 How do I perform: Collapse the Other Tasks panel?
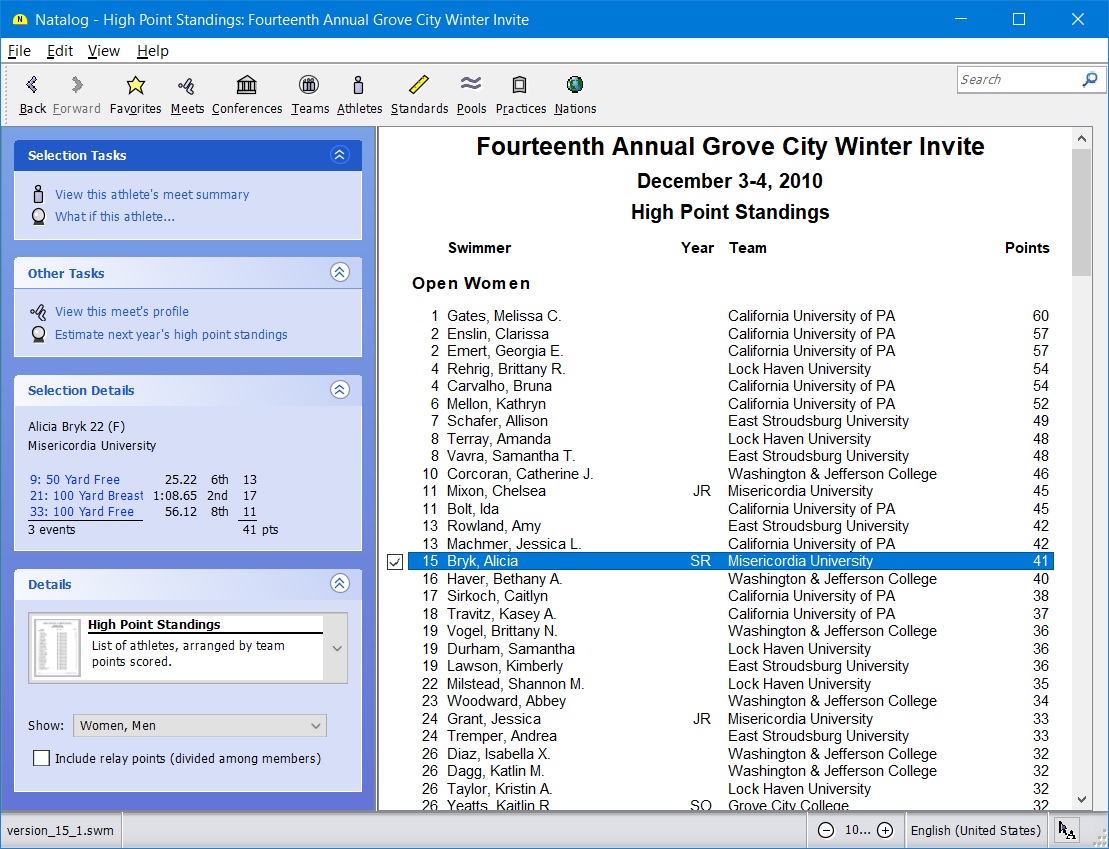(x=339, y=273)
